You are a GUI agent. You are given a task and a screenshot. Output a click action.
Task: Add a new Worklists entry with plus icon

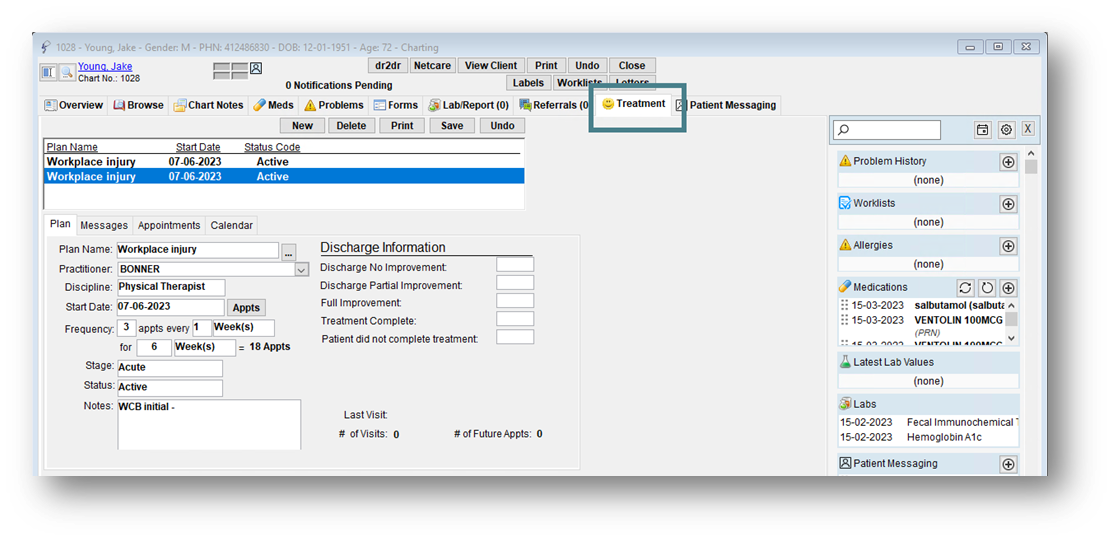pos(1008,204)
